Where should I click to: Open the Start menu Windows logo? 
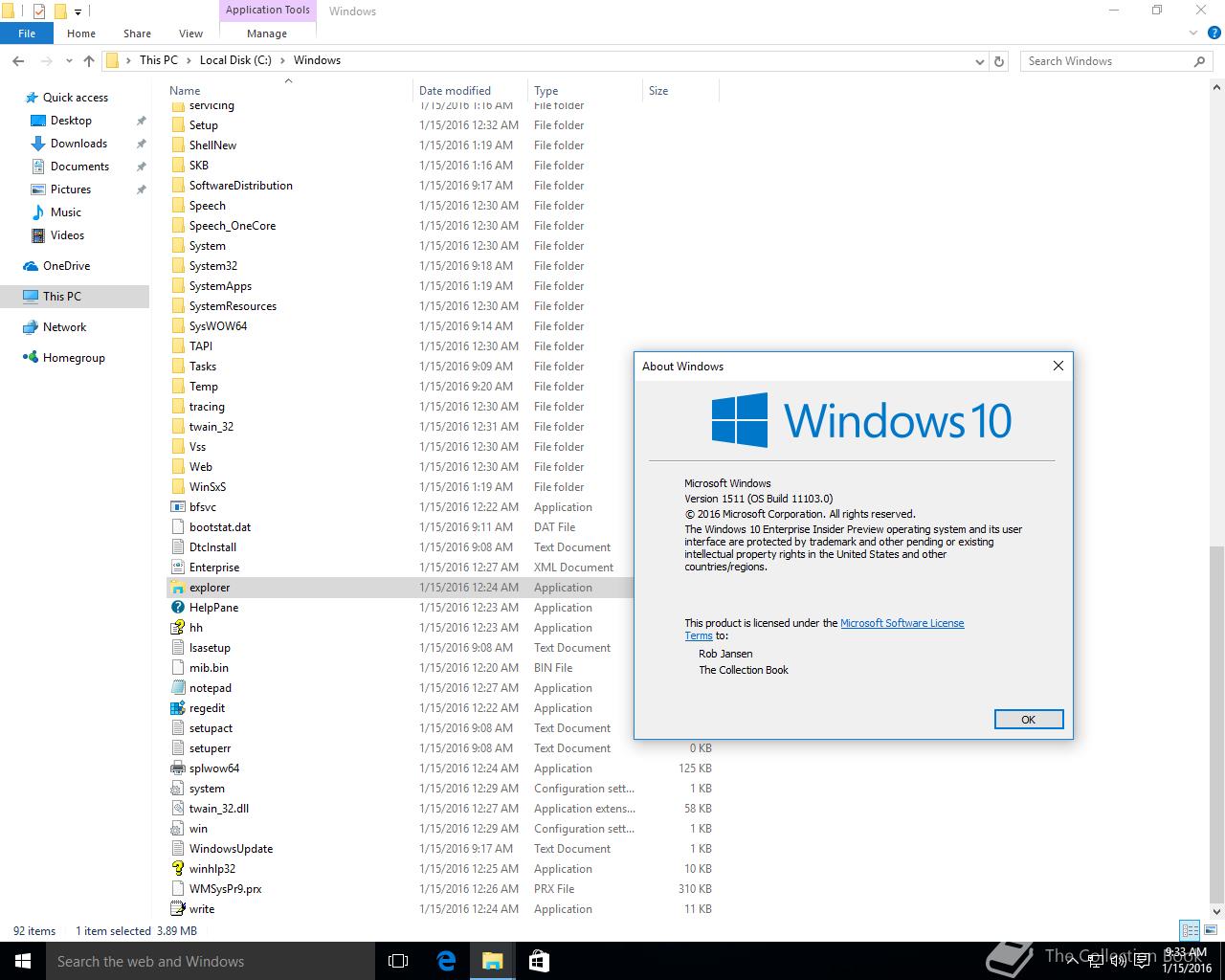(x=23, y=961)
